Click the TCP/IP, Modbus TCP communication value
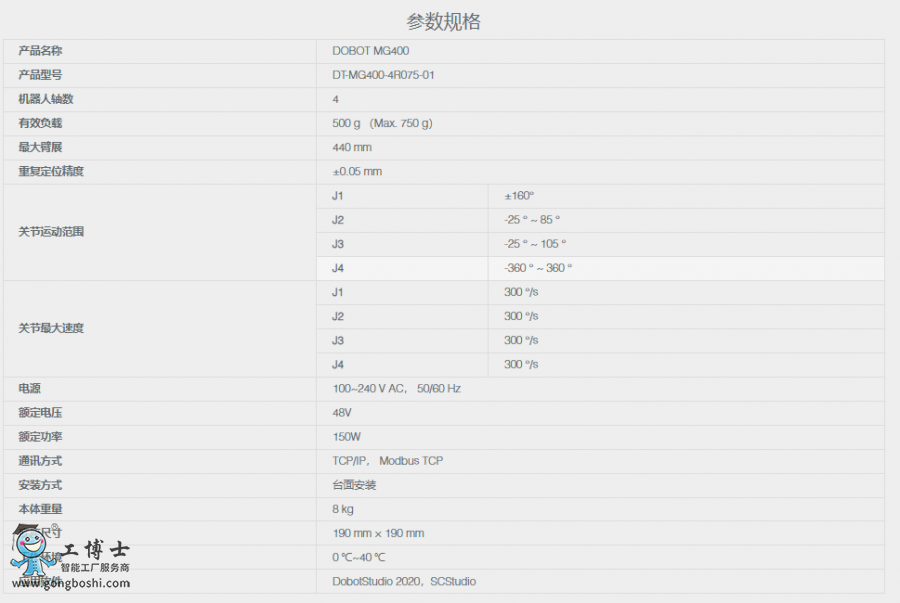The width and height of the screenshot is (900, 603). 387,461
